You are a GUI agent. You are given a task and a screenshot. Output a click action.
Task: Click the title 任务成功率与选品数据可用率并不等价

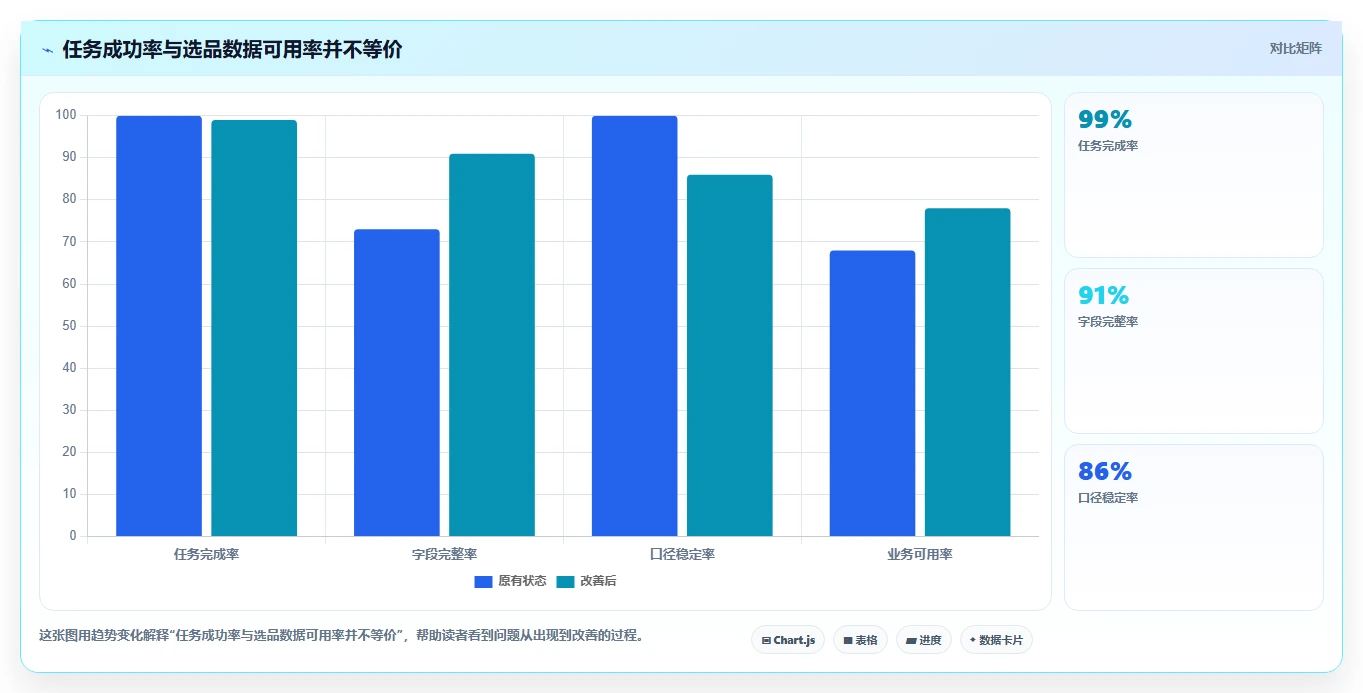[x=232, y=50]
